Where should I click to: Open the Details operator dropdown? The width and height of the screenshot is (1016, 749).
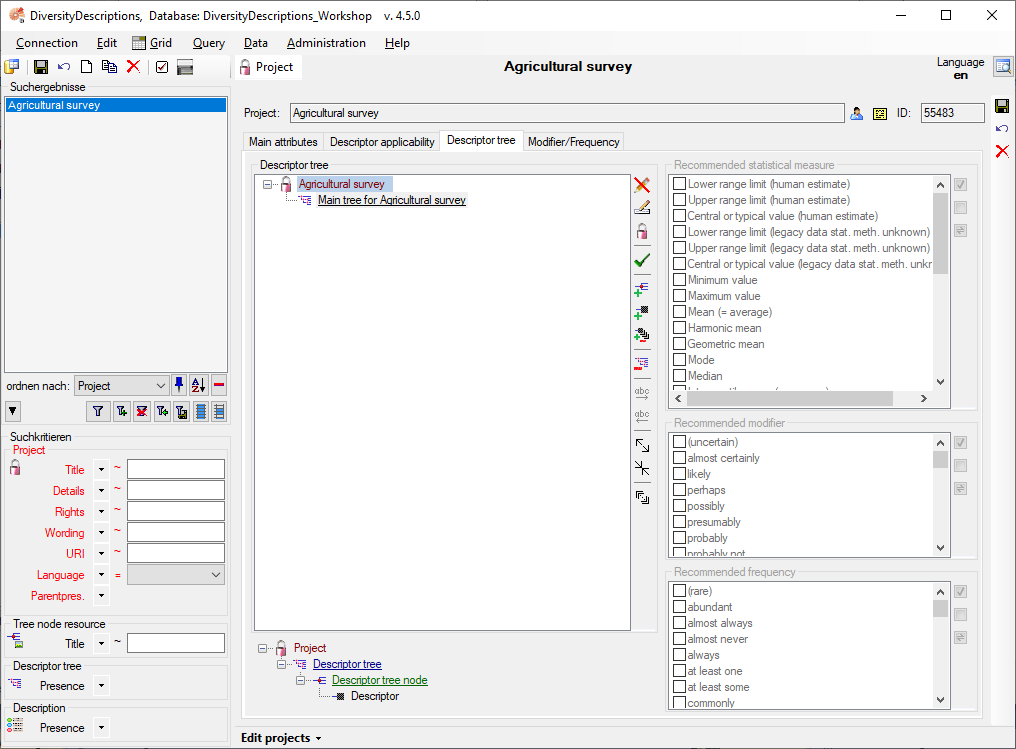point(101,491)
